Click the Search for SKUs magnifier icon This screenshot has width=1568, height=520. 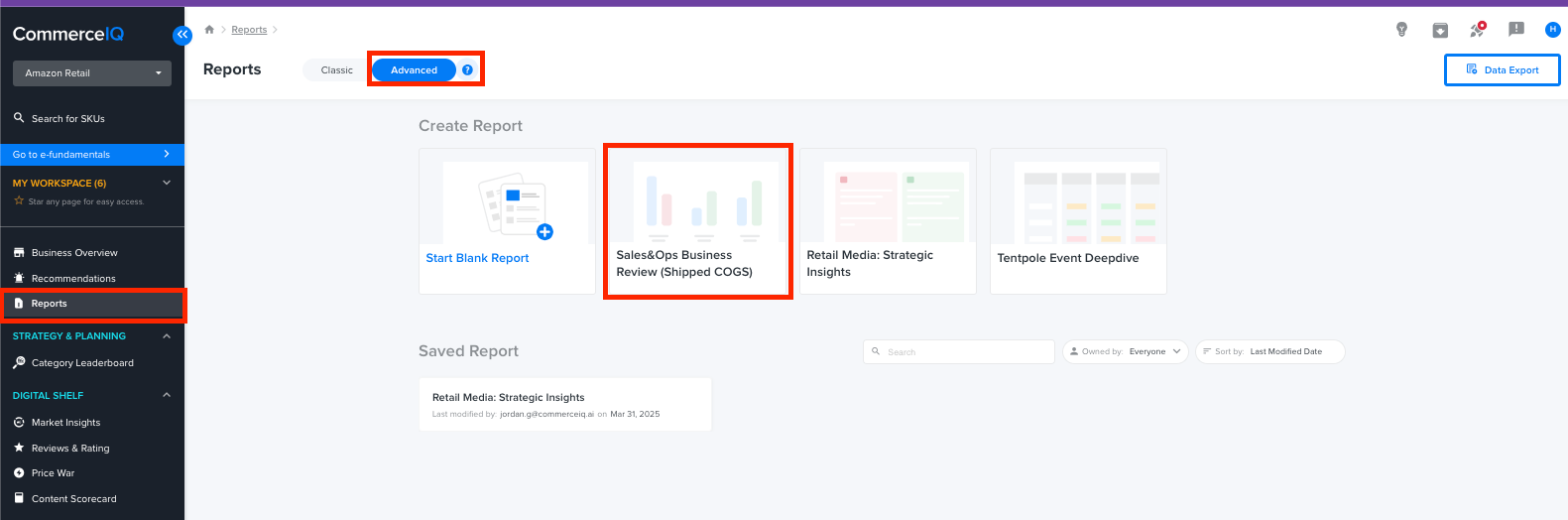tap(19, 118)
